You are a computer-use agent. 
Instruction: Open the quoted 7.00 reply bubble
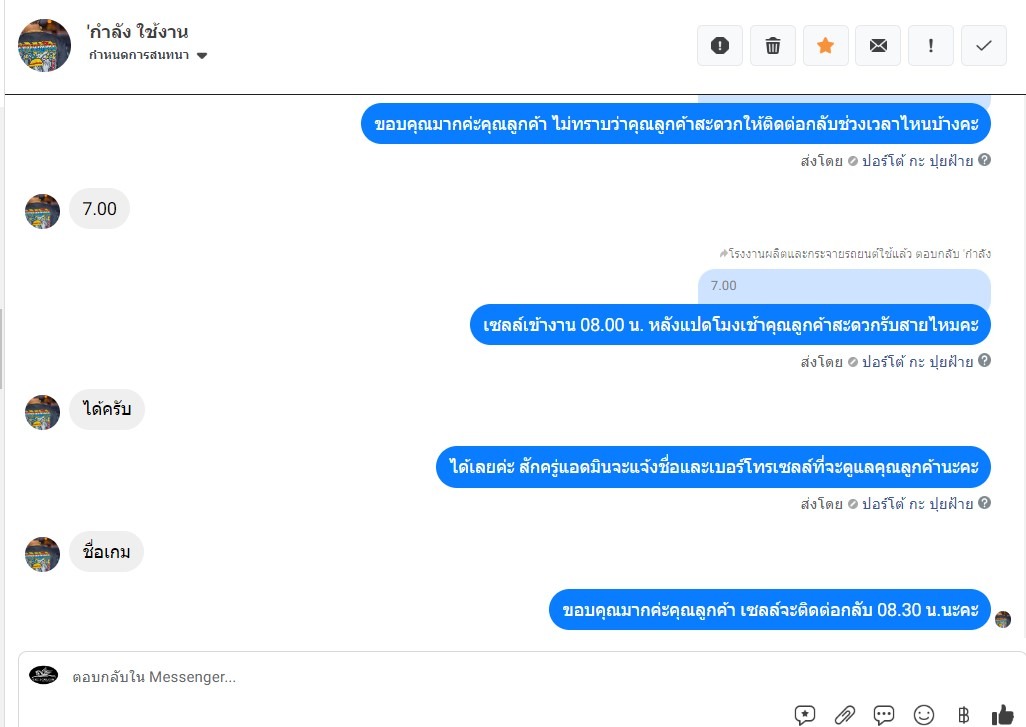click(844, 286)
